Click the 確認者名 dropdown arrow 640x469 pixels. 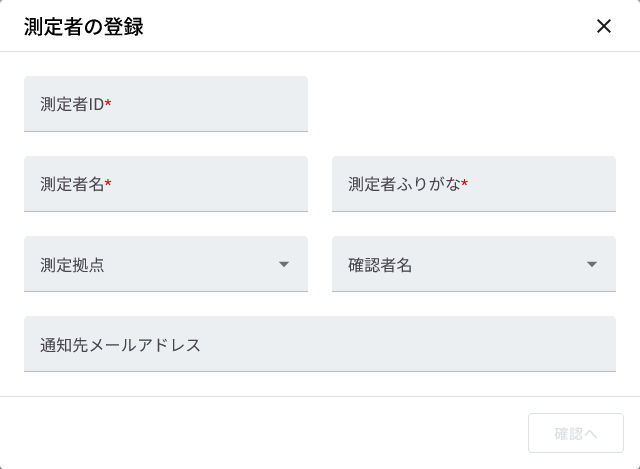(592, 265)
